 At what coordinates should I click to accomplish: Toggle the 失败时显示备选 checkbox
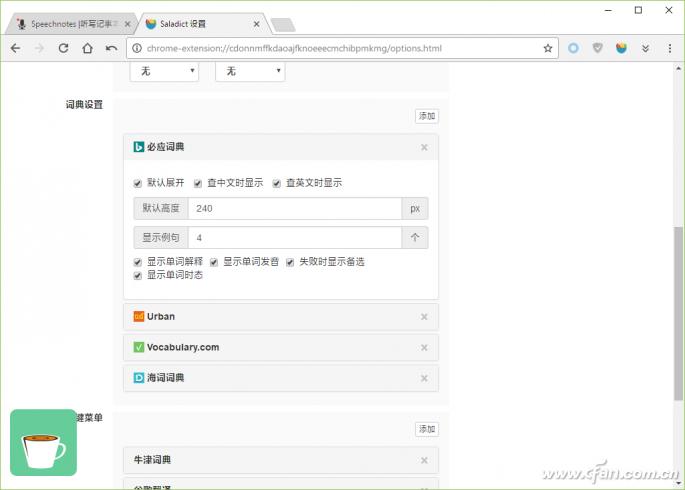(290, 262)
